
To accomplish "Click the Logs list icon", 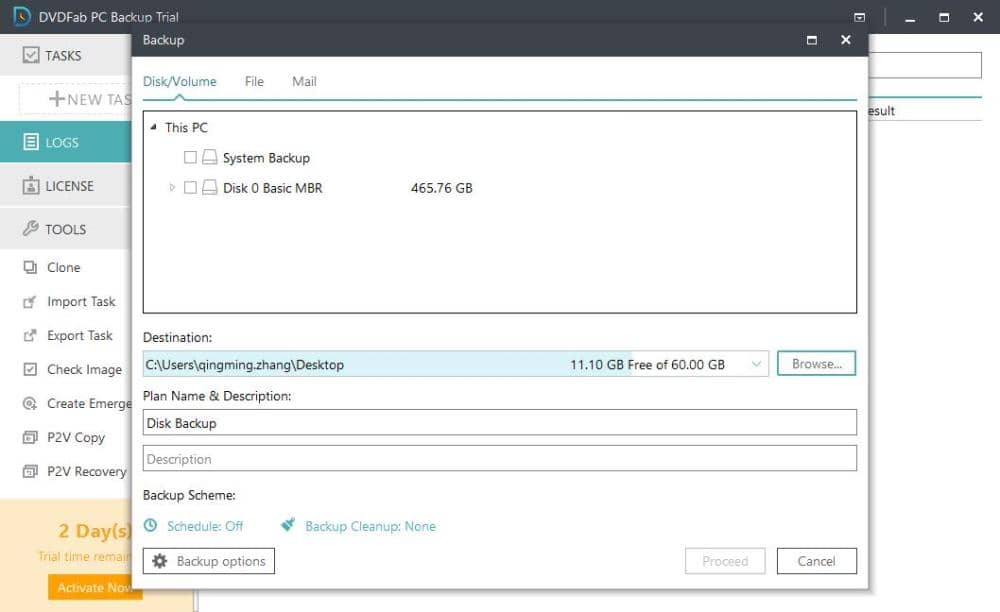I will point(31,142).
